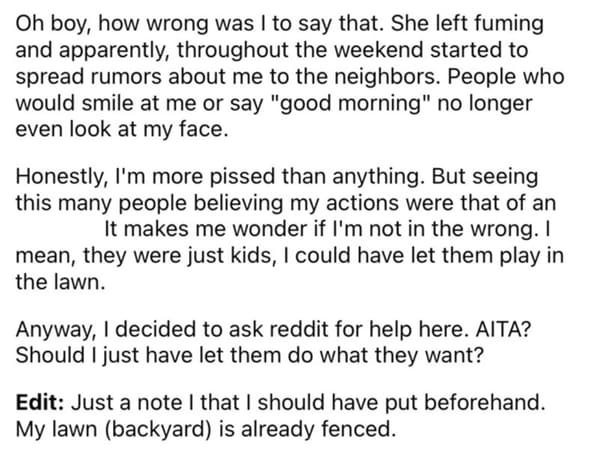Click the word "neighbors"
599x451 pixels.
[x=385, y=76]
